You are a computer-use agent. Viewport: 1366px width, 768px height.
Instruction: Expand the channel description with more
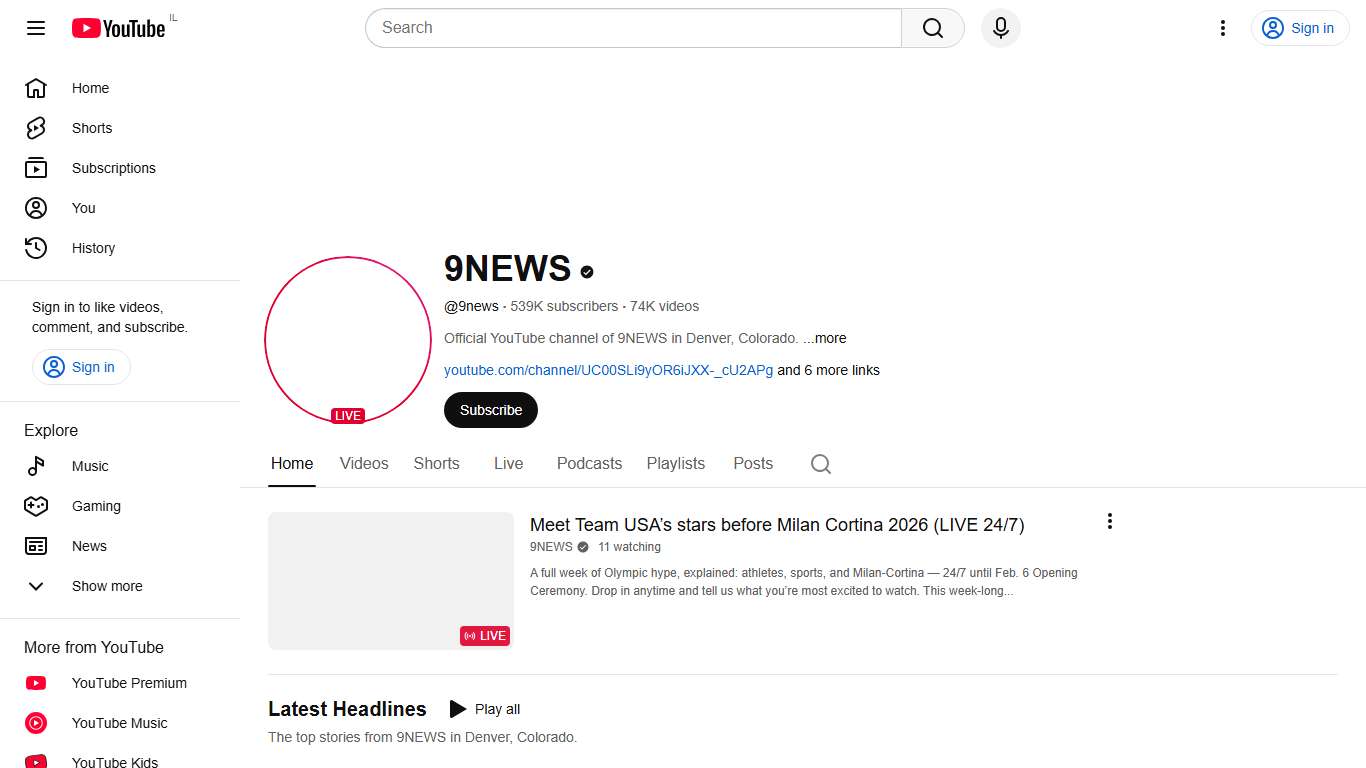point(827,338)
